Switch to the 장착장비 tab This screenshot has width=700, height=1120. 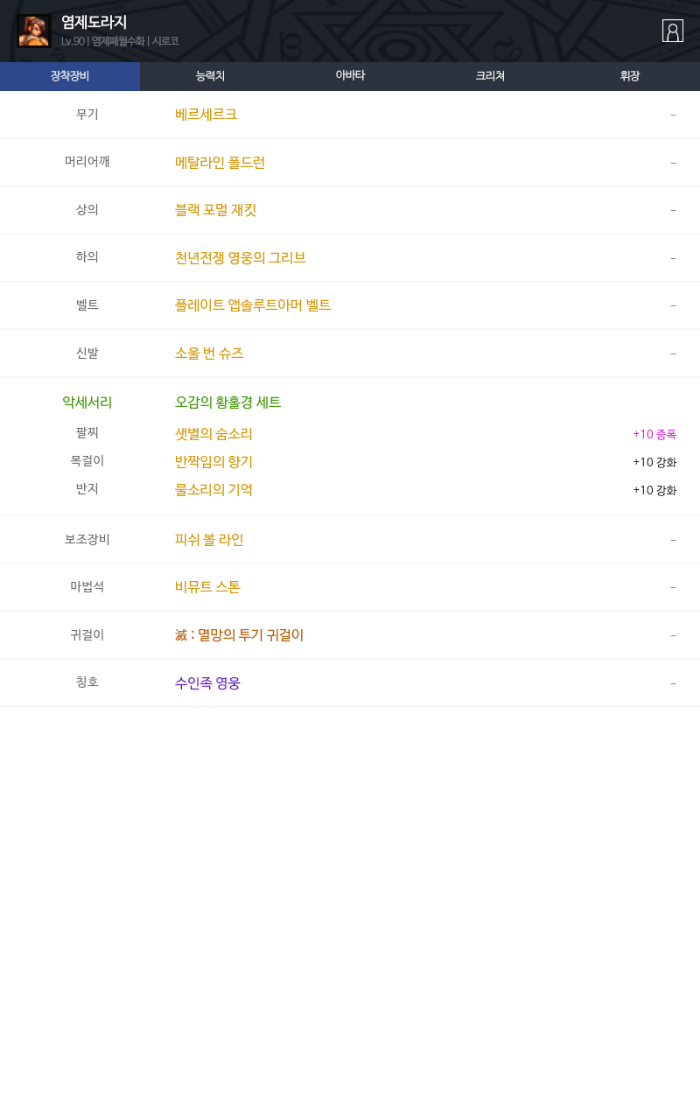[x=70, y=76]
